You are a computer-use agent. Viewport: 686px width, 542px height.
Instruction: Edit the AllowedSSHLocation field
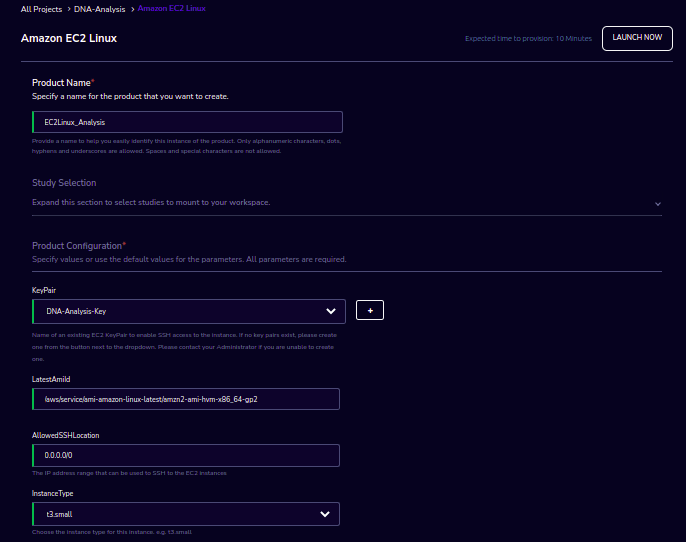click(186, 455)
